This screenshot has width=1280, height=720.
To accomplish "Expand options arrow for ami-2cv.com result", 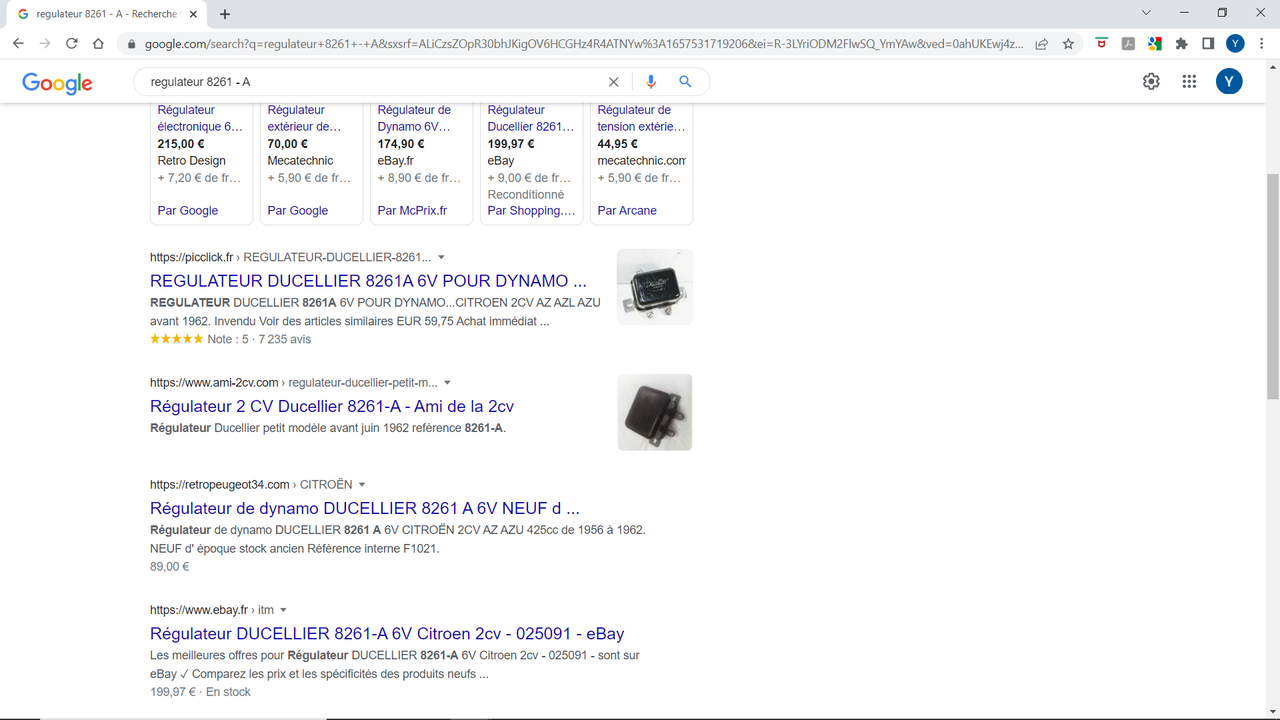I will [x=447, y=382].
